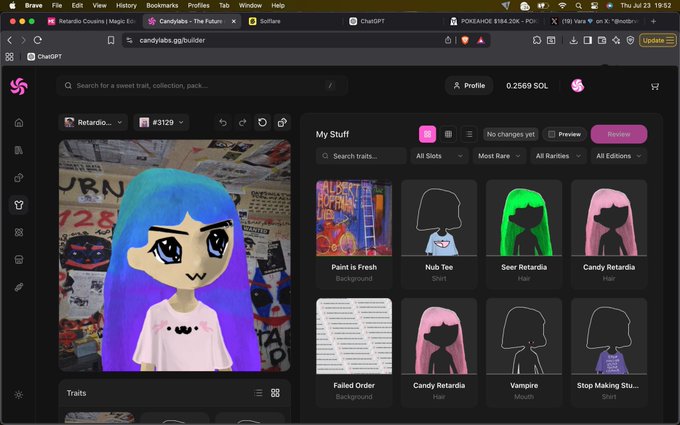This screenshot has width=680, height=425.
Task: Click the redo arrow above the avatar
Action: [242, 123]
